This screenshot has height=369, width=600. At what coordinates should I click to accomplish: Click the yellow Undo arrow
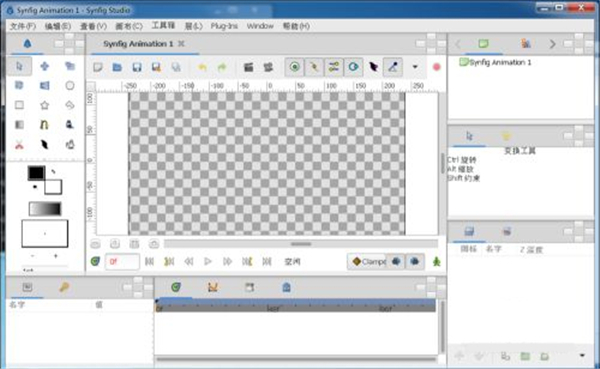202,67
